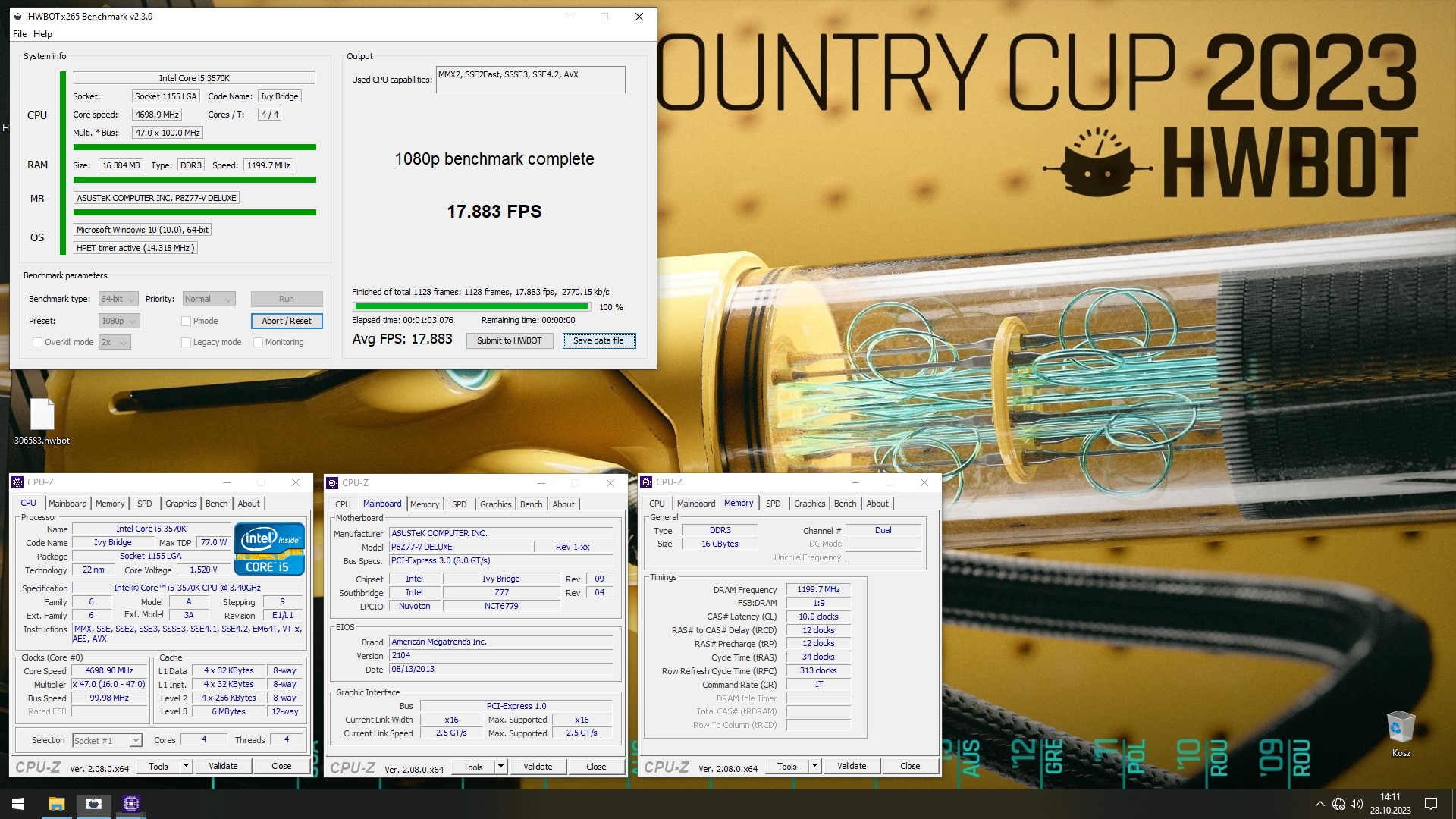1456x819 pixels.
Task: Click the Run button in benchmark parameters
Action: click(287, 299)
